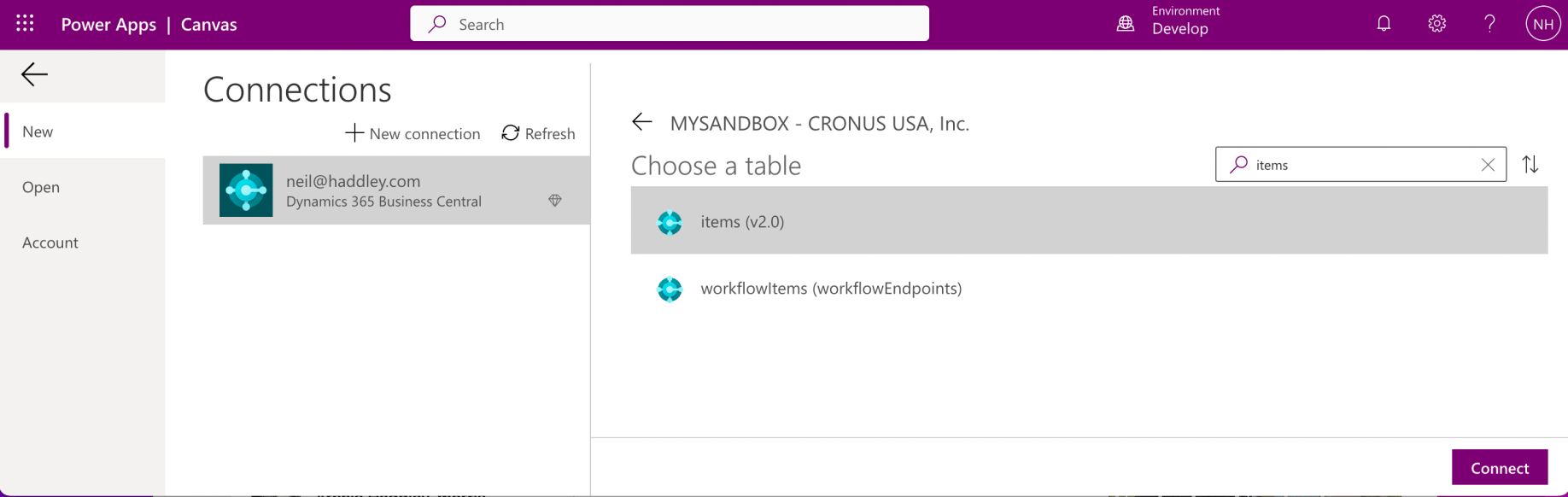The width and height of the screenshot is (1568, 497).
Task: Toggle the table sort order icon
Action: [1530, 165]
